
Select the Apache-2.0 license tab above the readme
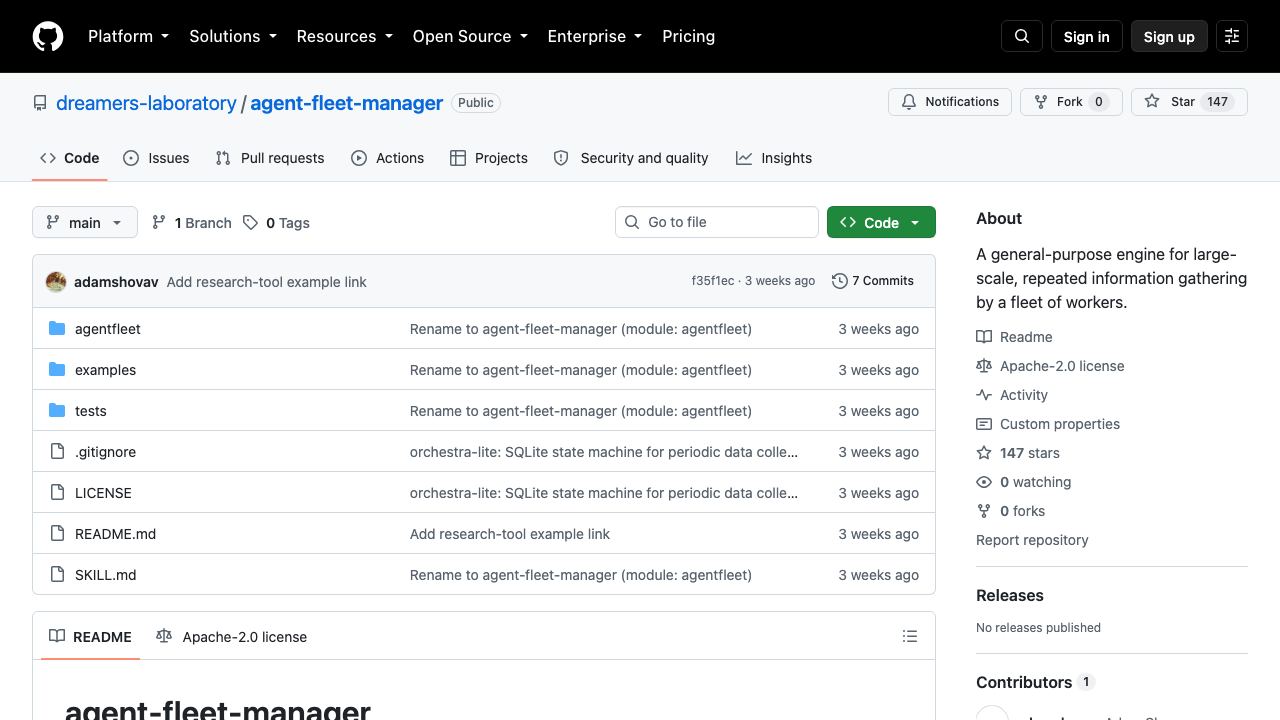pyautogui.click(x=232, y=637)
